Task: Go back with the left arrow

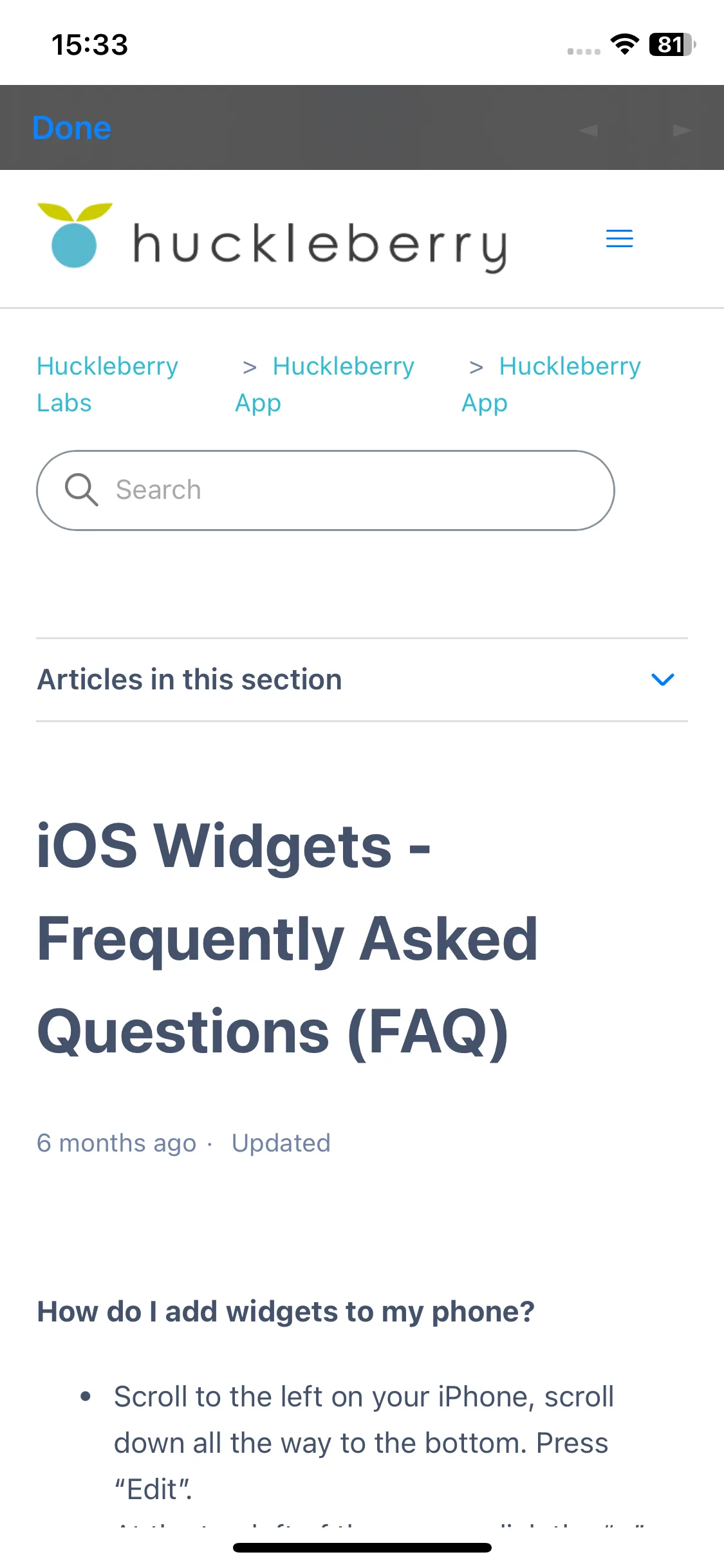Action: 588,130
